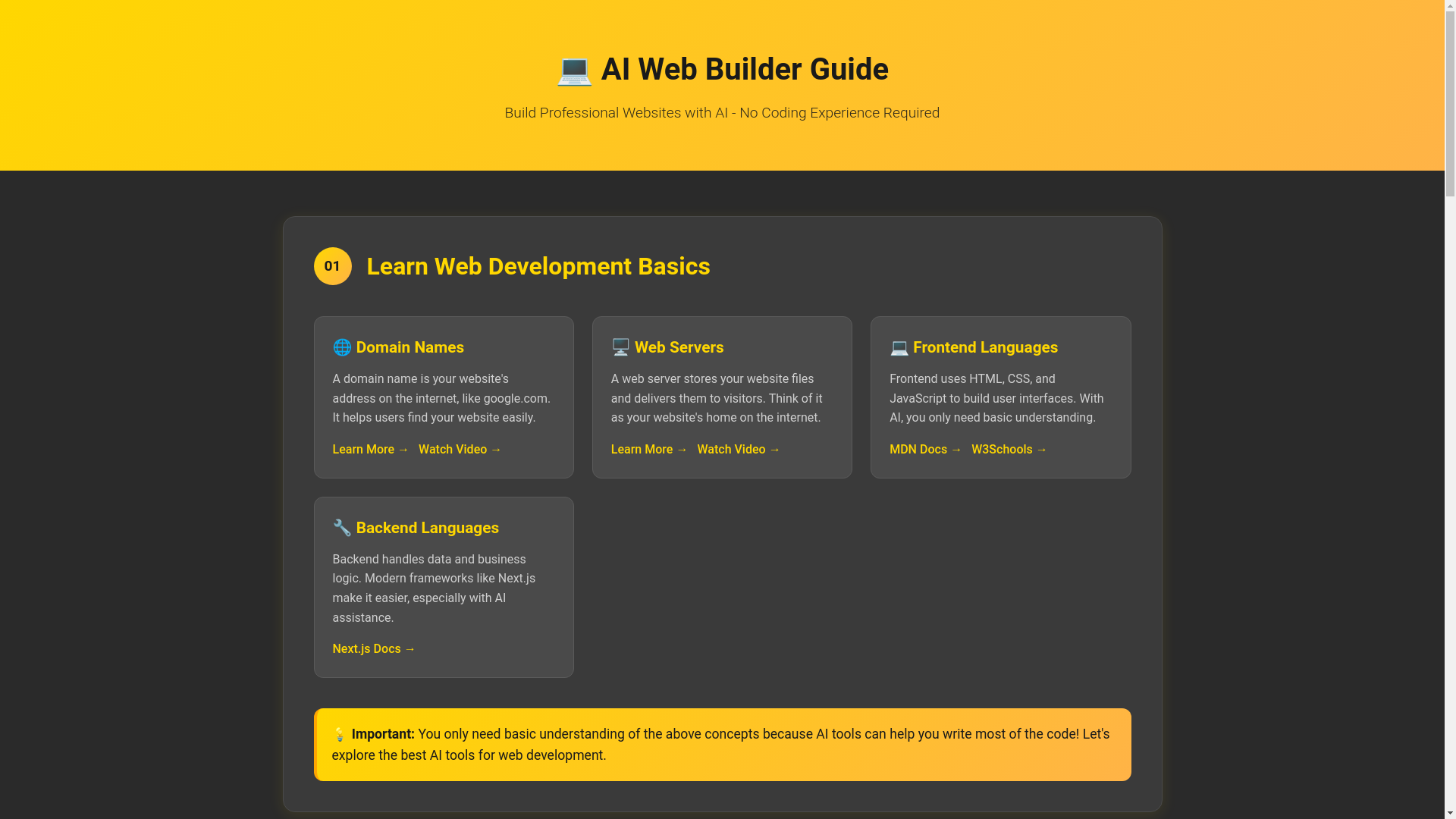The height and width of the screenshot is (819, 1456).
Task: Open Learn More link under Domain Names
Action: (370, 450)
